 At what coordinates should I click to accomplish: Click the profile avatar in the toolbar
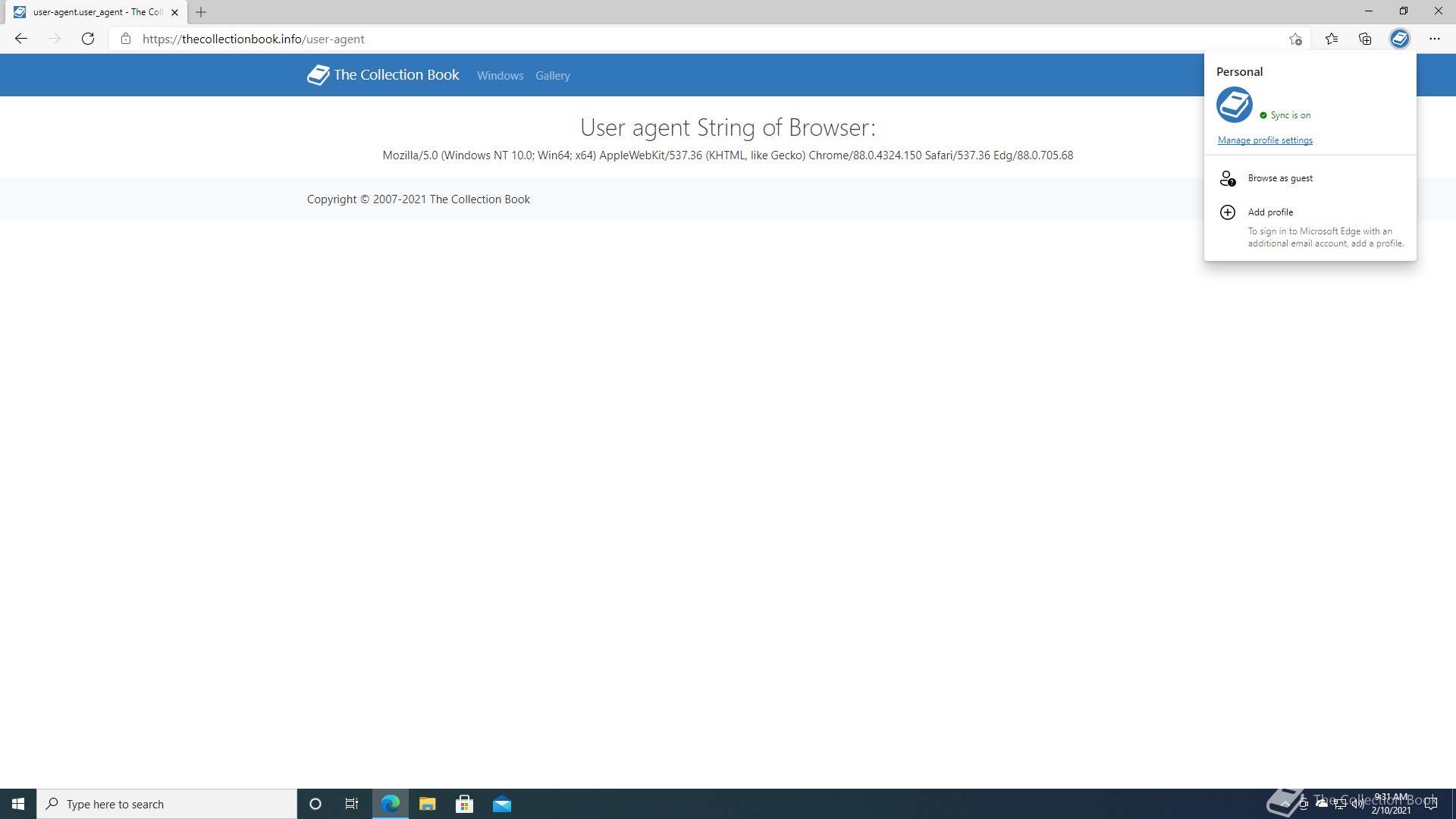pos(1399,39)
